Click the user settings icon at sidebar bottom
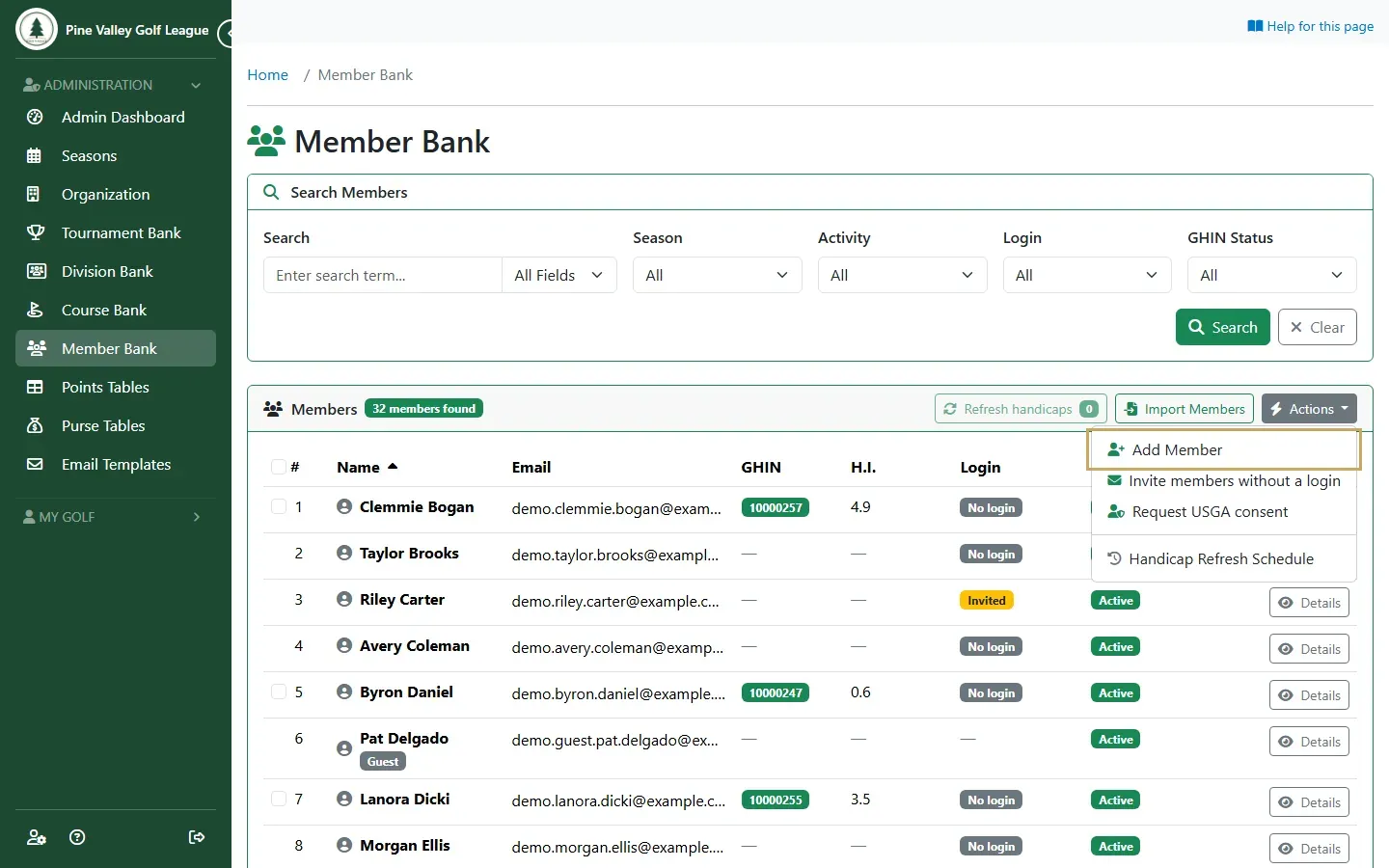The height and width of the screenshot is (868, 1389). click(37, 837)
